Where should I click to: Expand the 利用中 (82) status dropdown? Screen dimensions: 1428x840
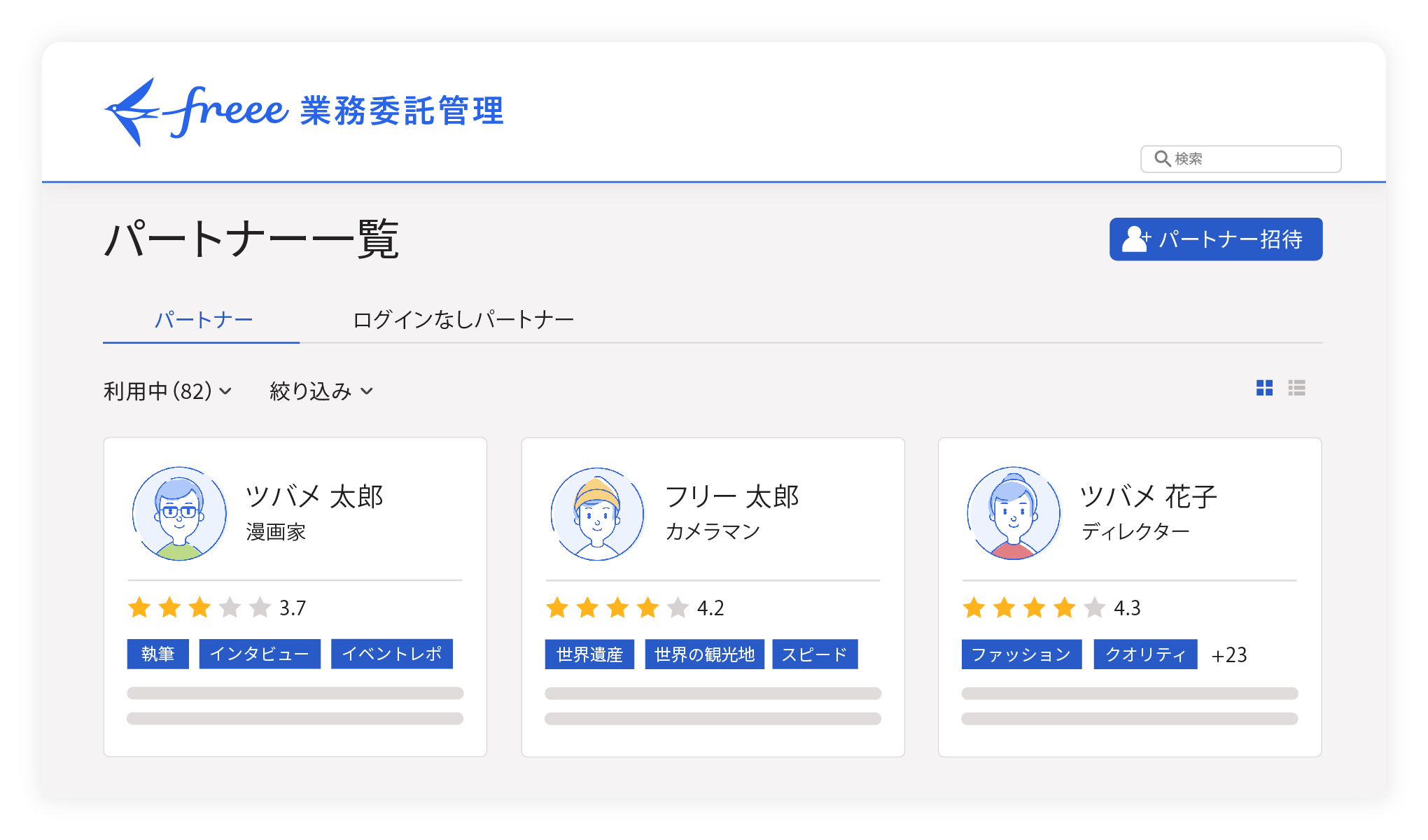click(x=167, y=391)
